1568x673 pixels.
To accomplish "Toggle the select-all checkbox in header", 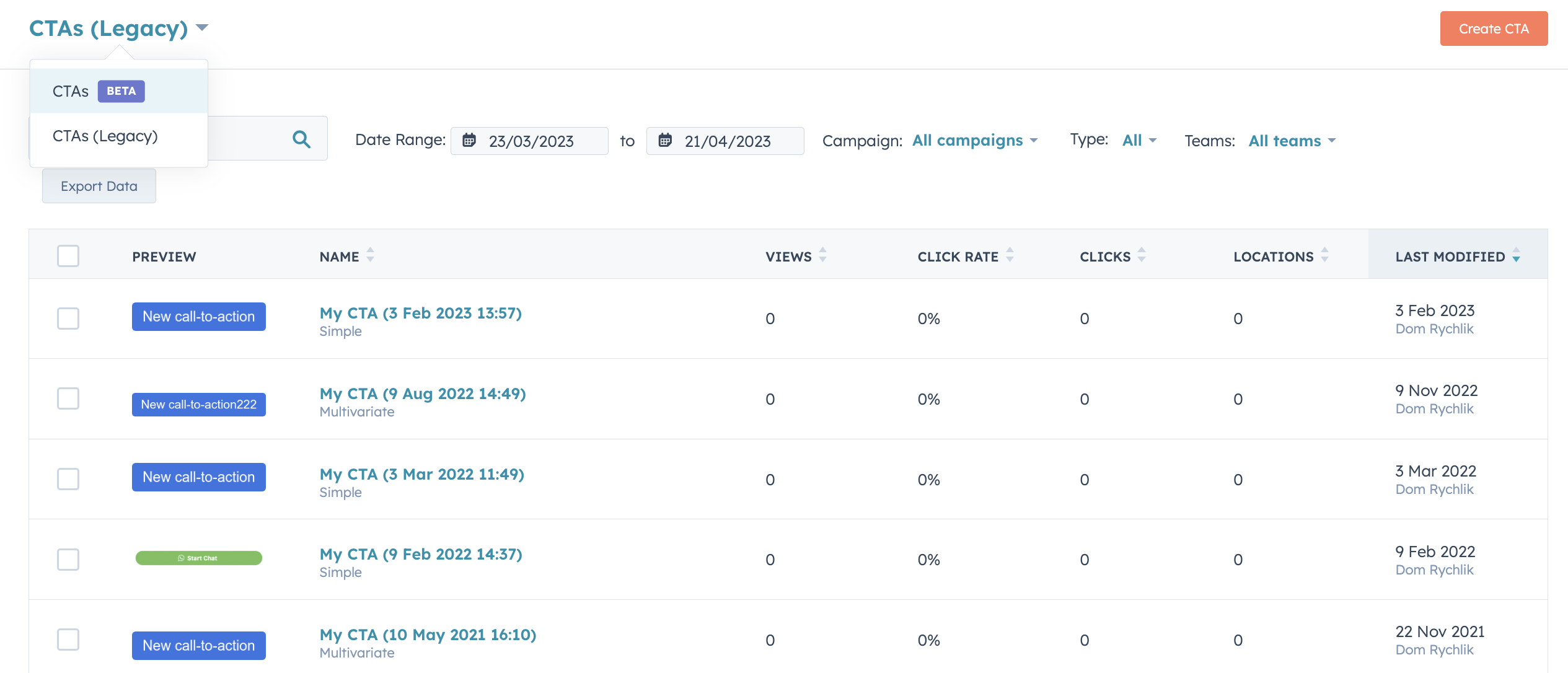I will [x=68, y=256].
